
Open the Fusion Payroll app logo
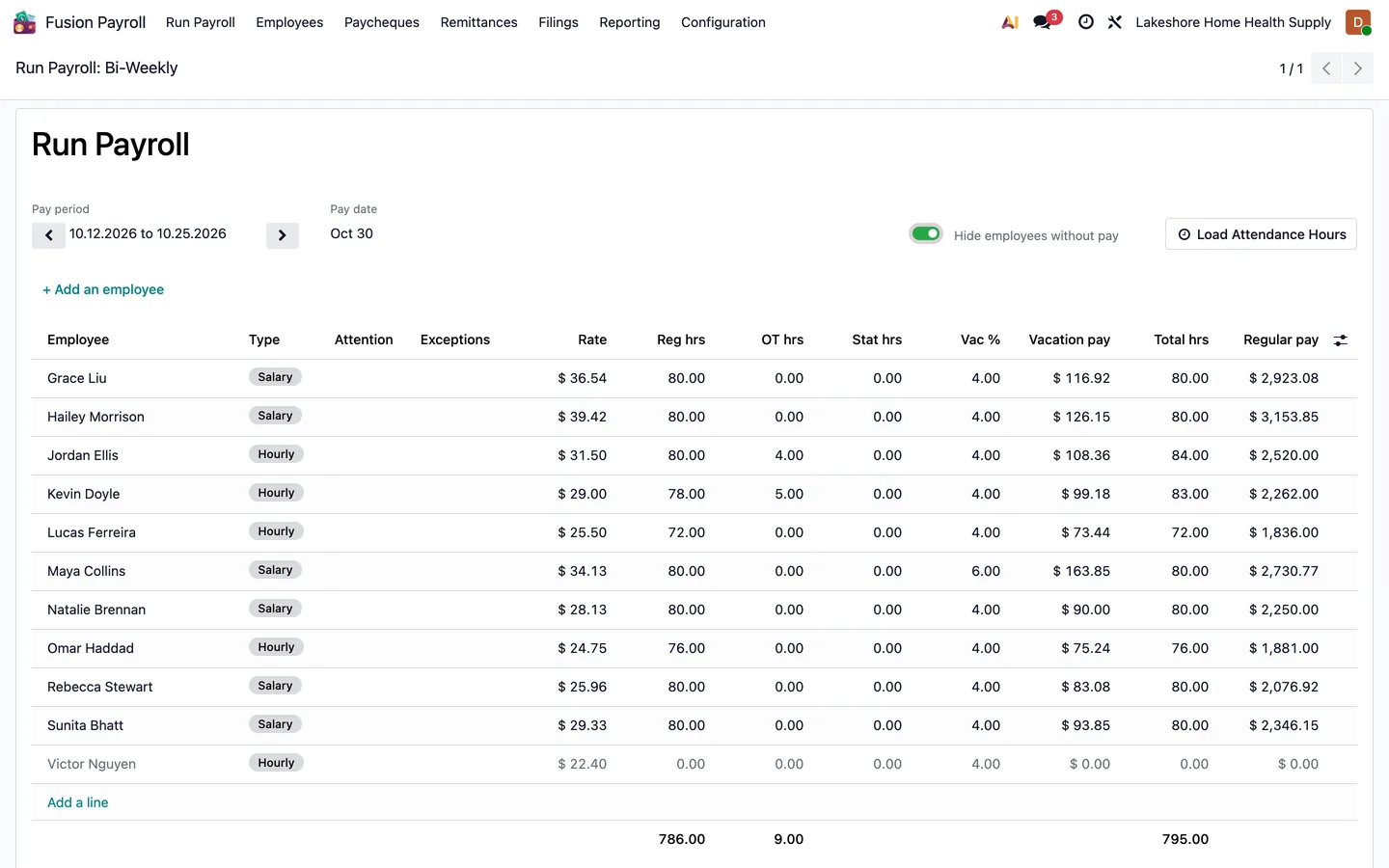pos(24,22)
